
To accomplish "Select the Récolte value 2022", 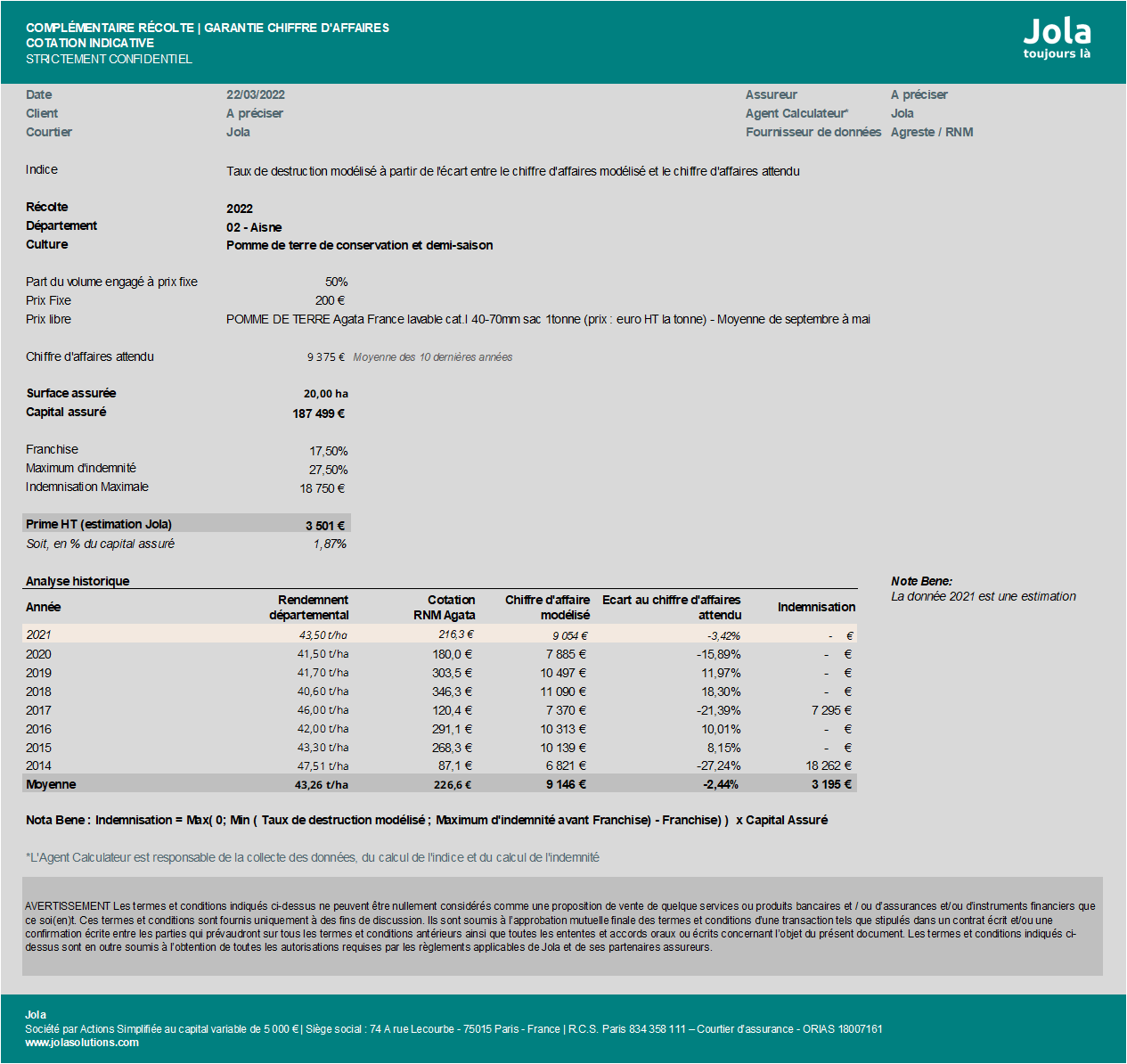I will point(240,209).
